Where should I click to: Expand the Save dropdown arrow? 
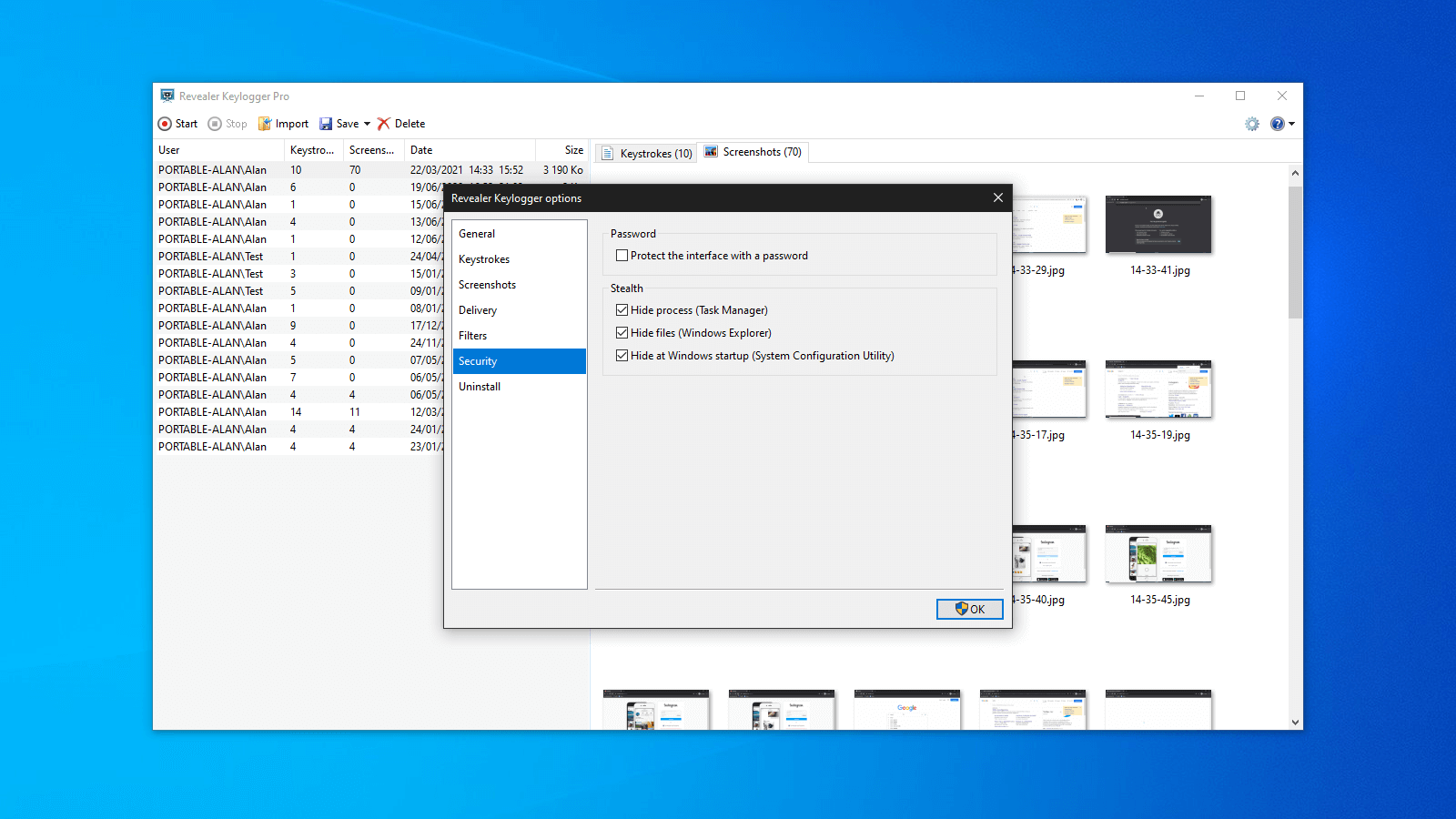pyautogui.click(x=367, y=124)
